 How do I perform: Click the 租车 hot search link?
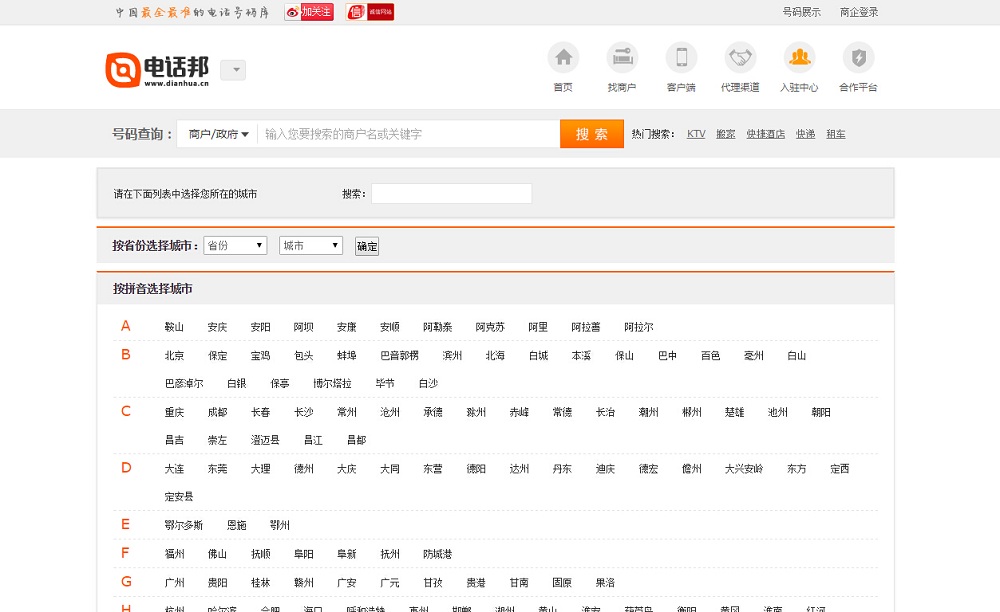(836, 134)
